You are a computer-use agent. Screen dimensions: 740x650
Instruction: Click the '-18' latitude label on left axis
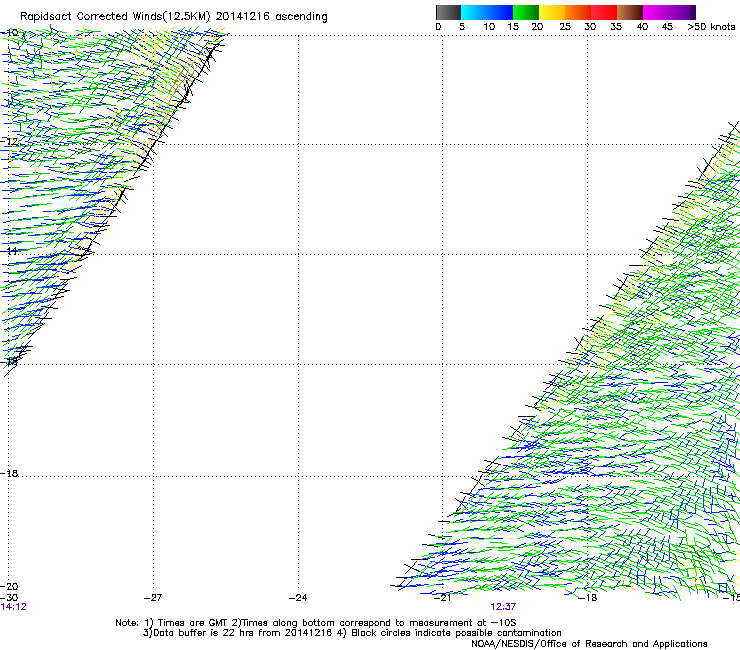tap(9, 473)
